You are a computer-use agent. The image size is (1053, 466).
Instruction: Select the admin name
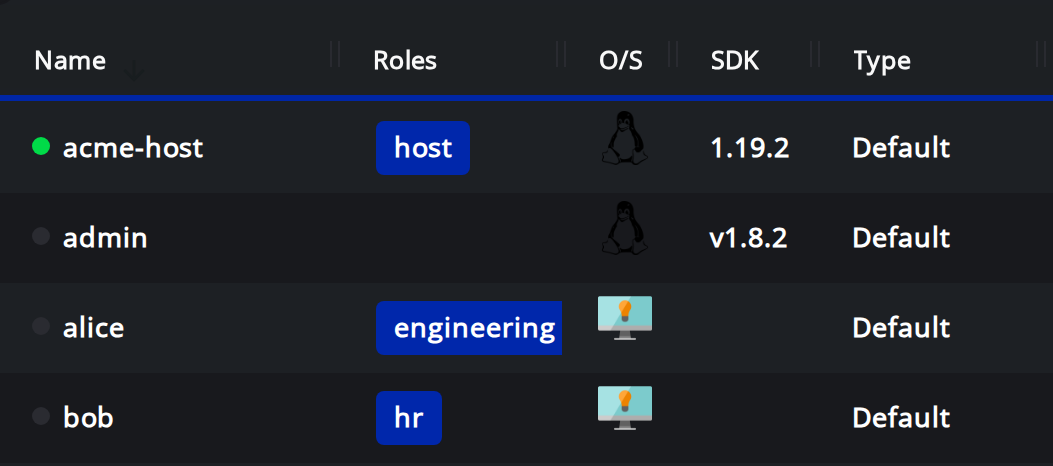pyautogui.click(x=105, y=238)
